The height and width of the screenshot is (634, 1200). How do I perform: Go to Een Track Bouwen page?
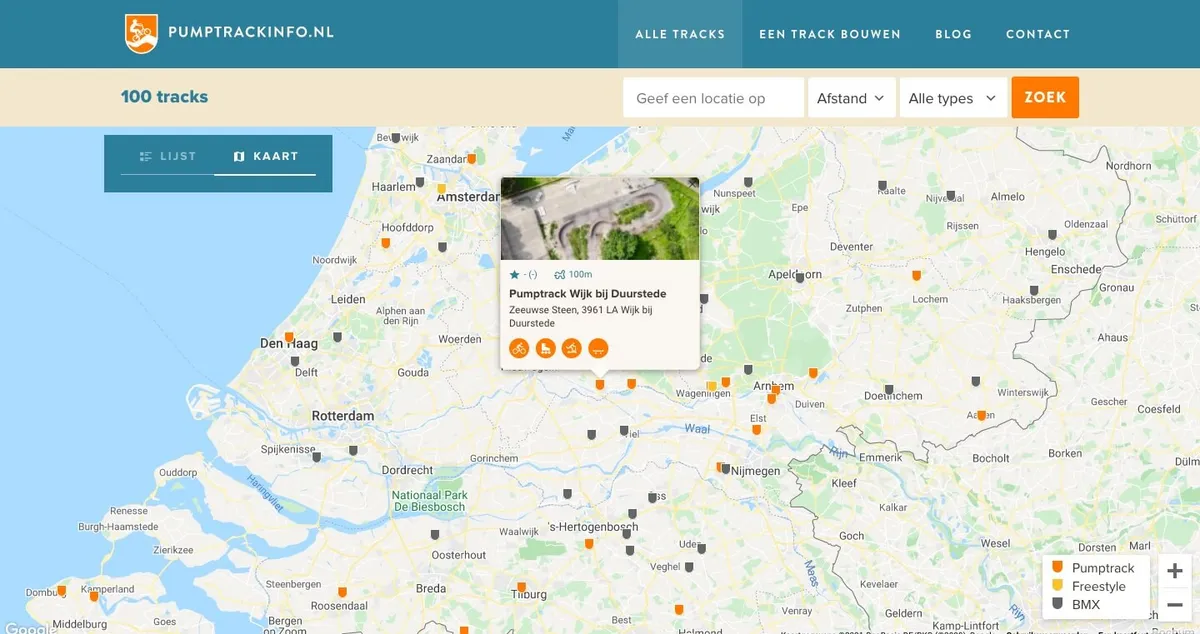pyautogui.click(x=830, y=34)
